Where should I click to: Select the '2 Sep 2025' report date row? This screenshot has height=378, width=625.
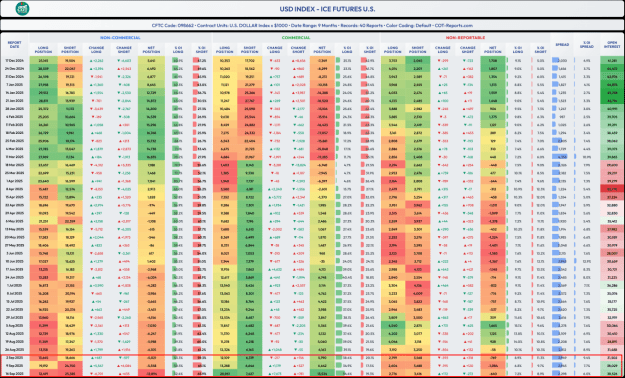(x=313, y=358)
